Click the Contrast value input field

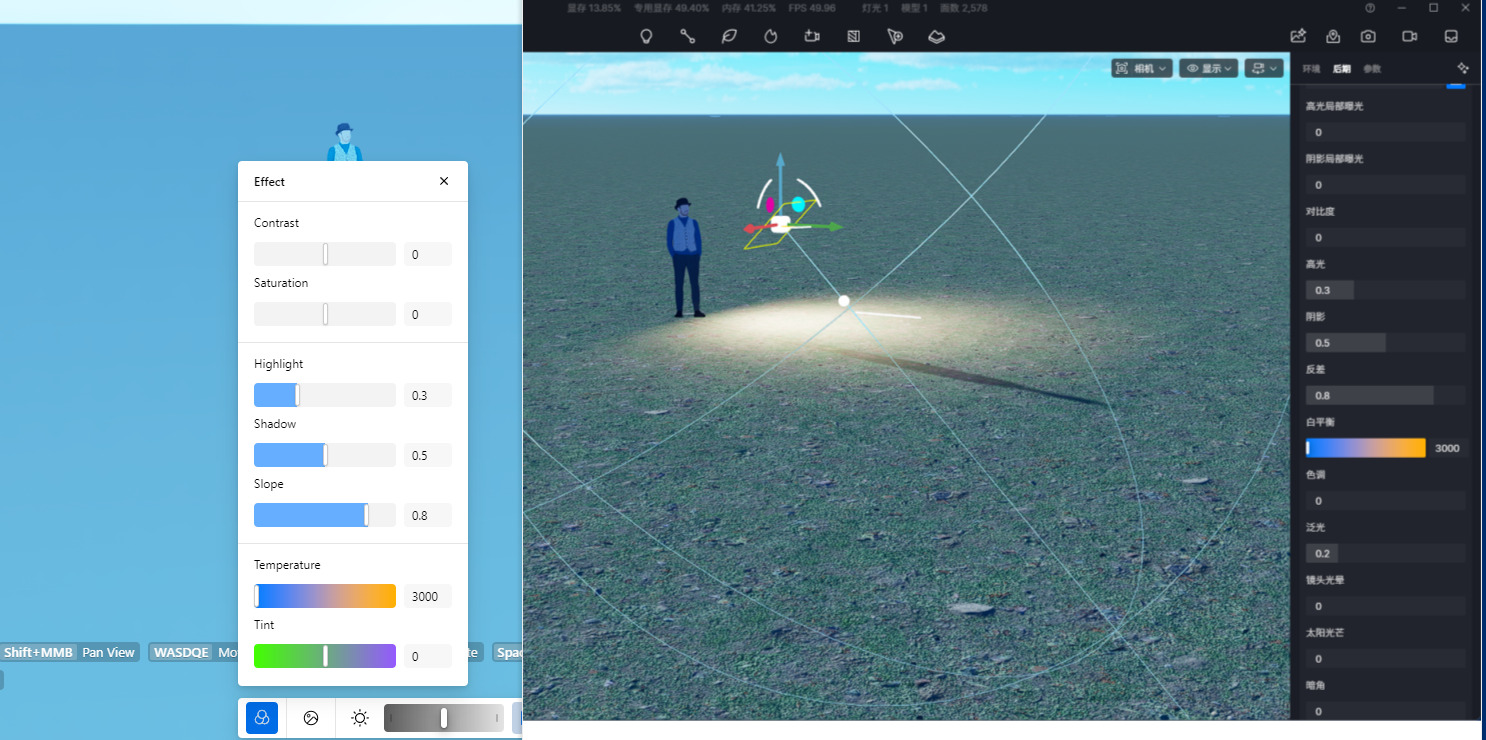point(428,255)
